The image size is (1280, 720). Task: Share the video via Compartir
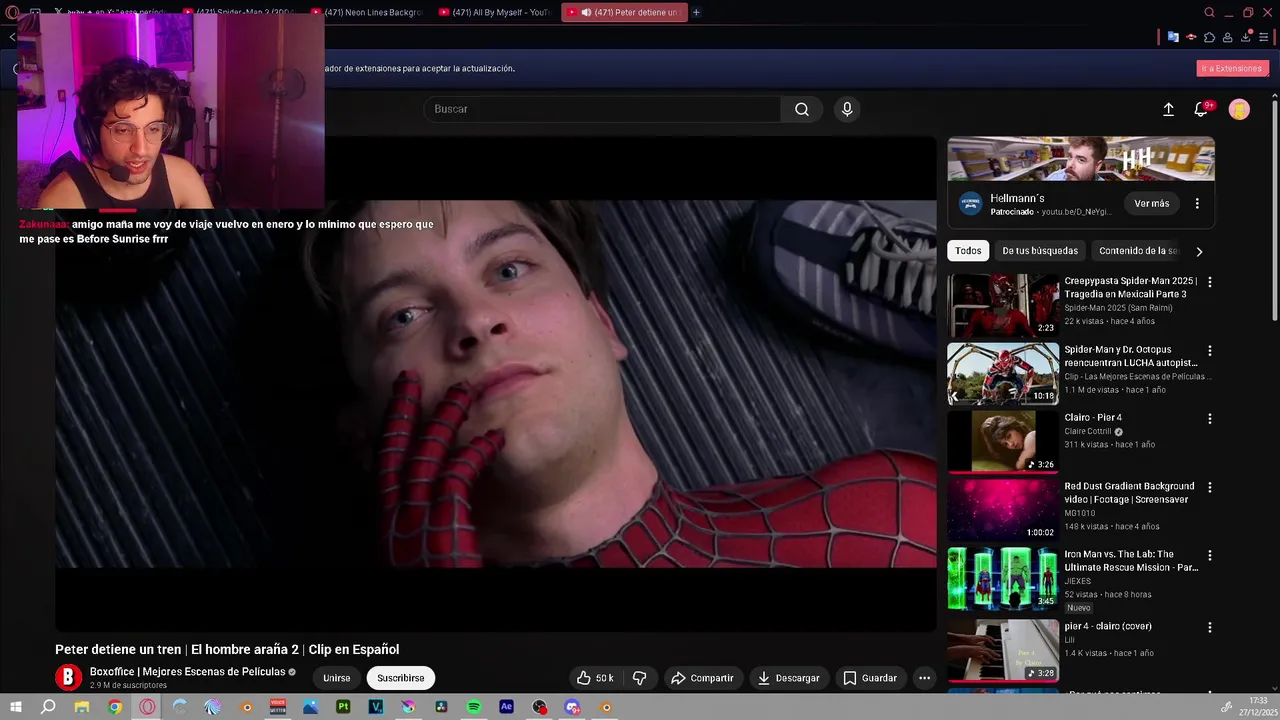[x=702, y=678]
